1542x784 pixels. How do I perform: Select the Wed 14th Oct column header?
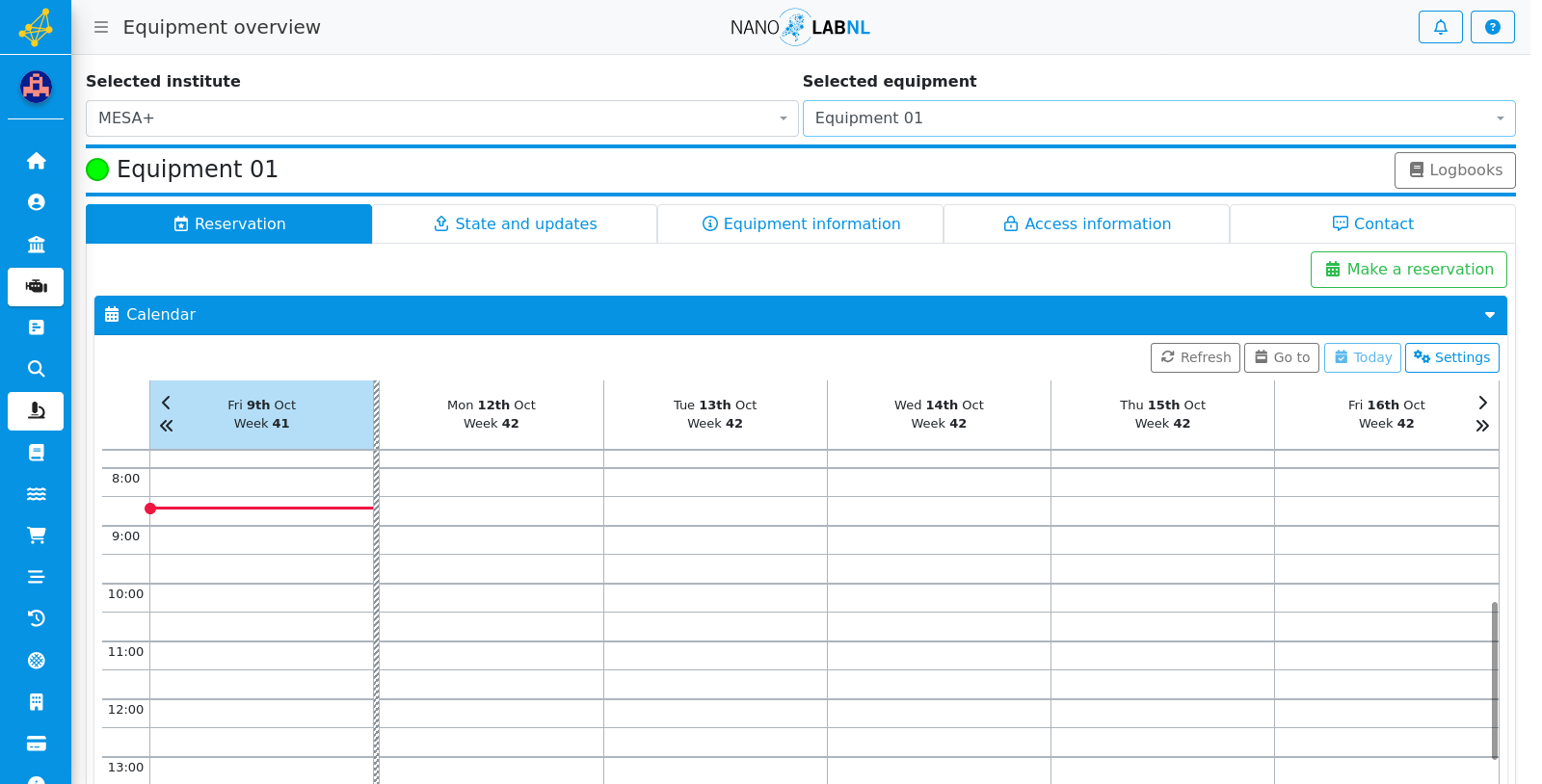click(939, 414)
